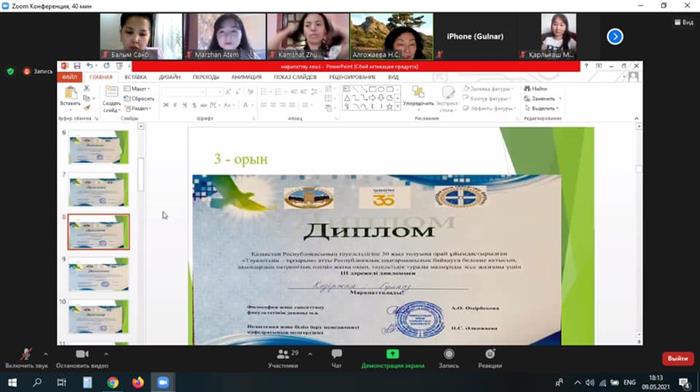Open the Выделить select dropdown
Viewport: 700px width, 392px height.
click(x=541, y=108)
